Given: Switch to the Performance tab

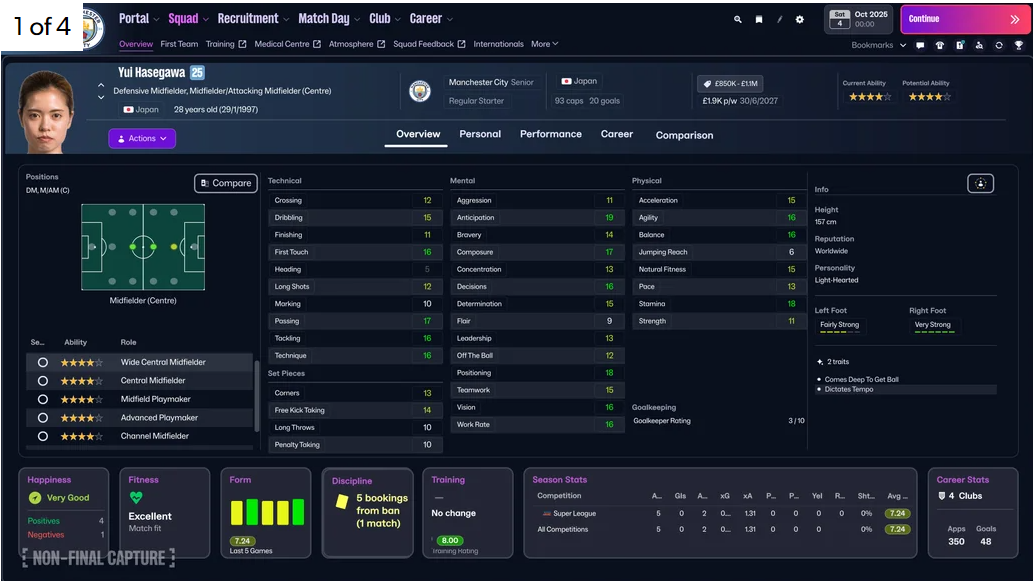Looking at the screenshot, I should (x=551, y=134).
